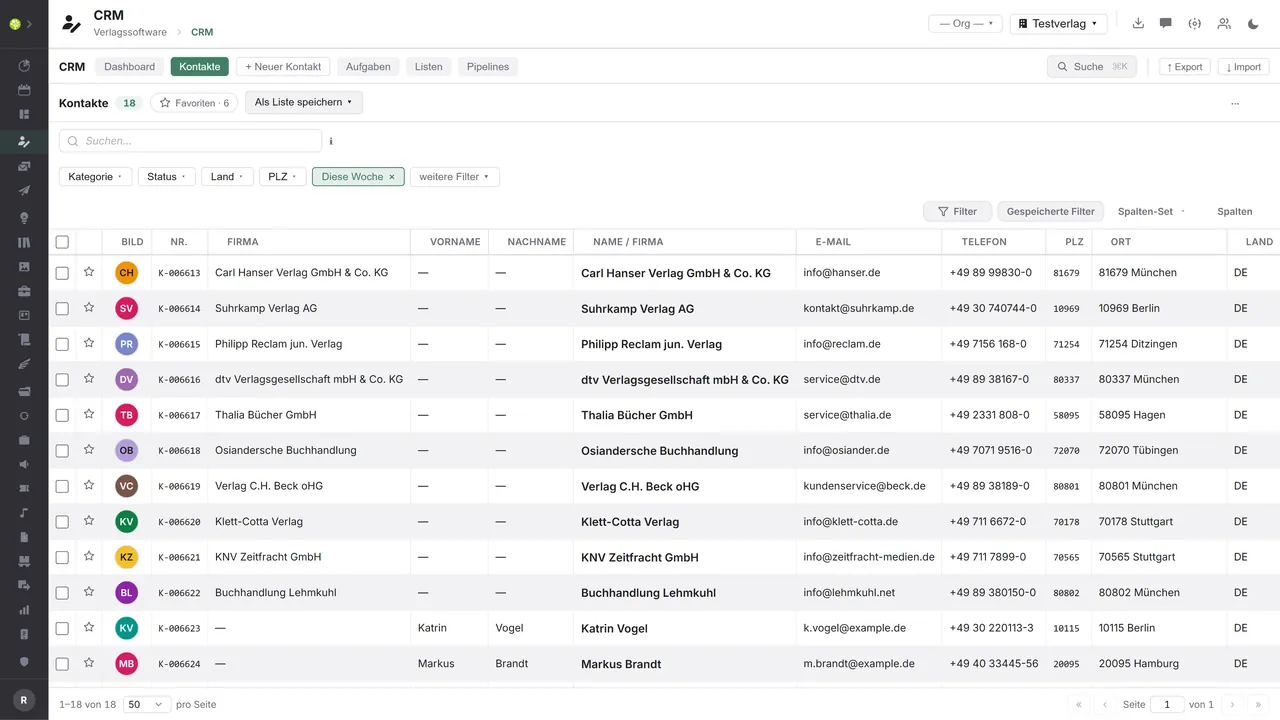Switch to the Dashboard tab
The image size is (1280, 720).
point(130,67)
